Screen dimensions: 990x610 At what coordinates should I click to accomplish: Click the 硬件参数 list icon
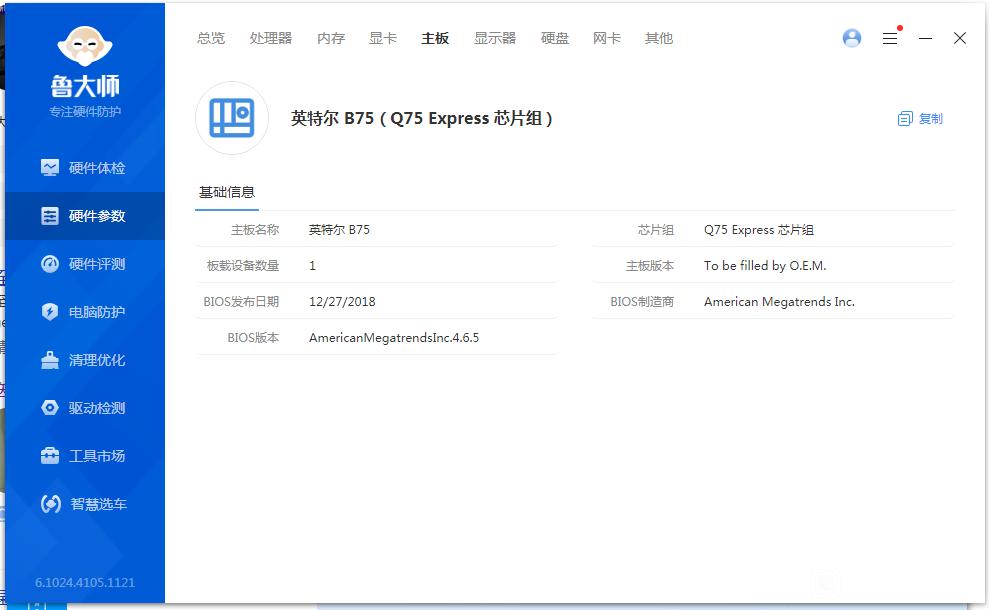(x=50, y=216)
